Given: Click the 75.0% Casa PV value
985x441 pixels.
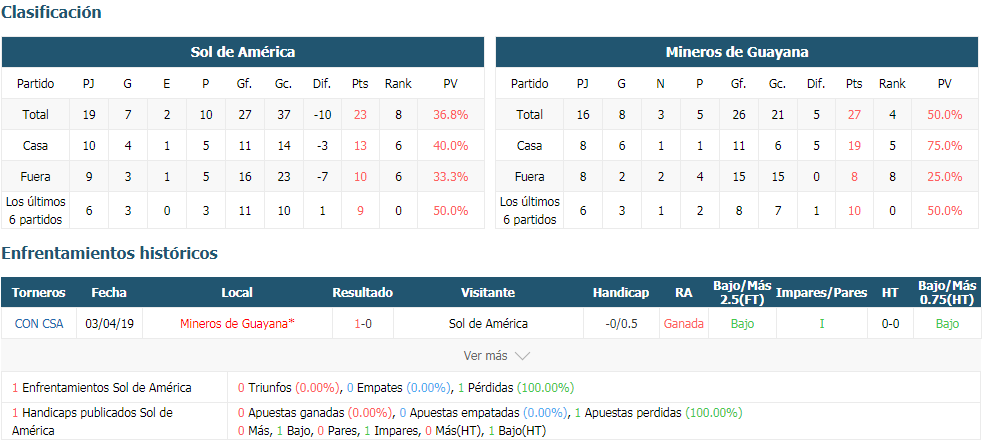Looking at the screenshot, I should 945,146.
